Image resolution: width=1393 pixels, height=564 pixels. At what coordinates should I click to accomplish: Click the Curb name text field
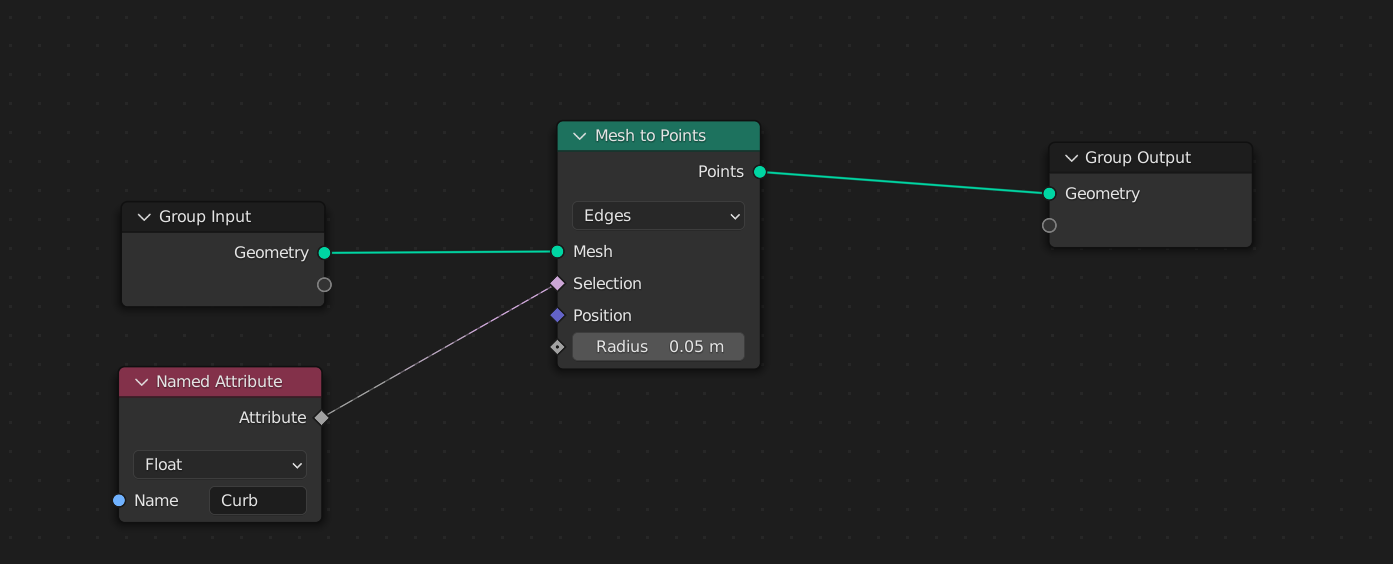257,501
